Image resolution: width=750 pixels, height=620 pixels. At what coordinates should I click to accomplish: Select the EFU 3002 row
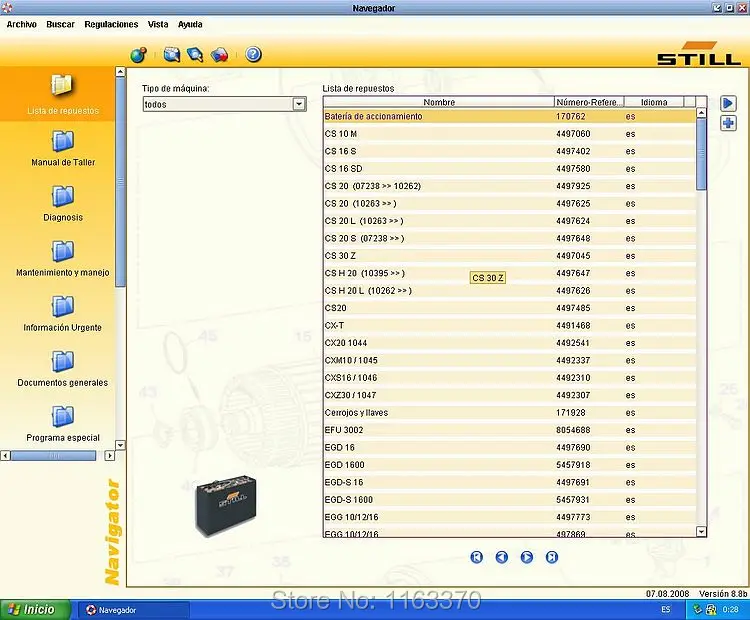pyautogui.click(x=509, y=430)
